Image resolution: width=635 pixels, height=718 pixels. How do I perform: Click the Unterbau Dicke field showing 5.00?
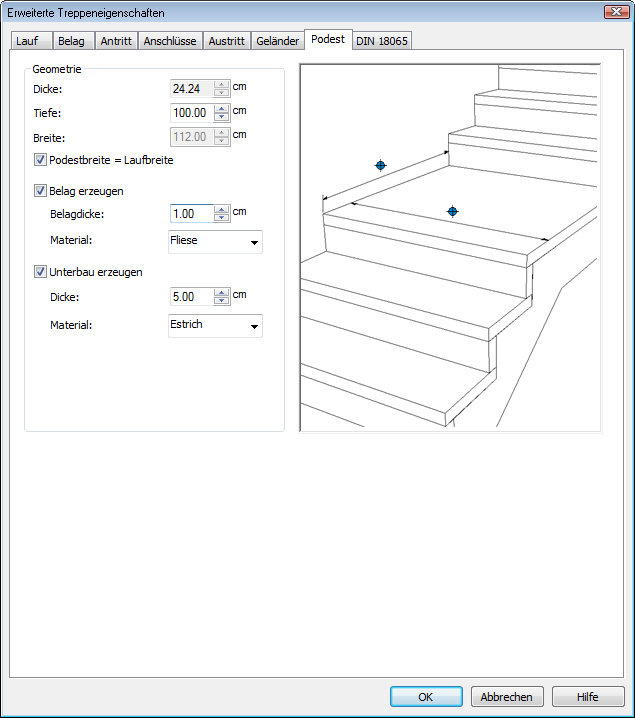tap(191, 297)
